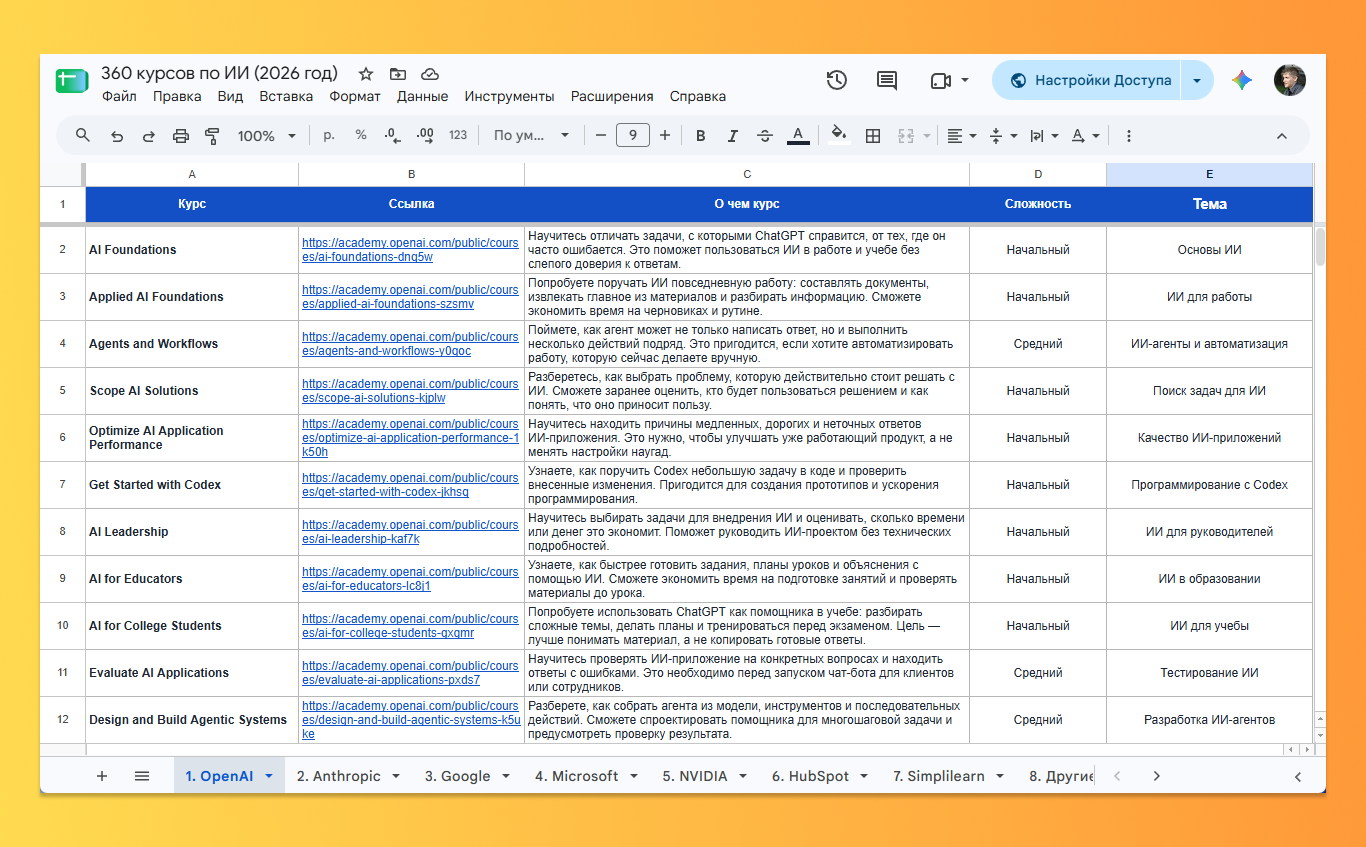Click the Настройки Доступа share button
This screenshot has width=1366, height=847.
click(1087, 81)
